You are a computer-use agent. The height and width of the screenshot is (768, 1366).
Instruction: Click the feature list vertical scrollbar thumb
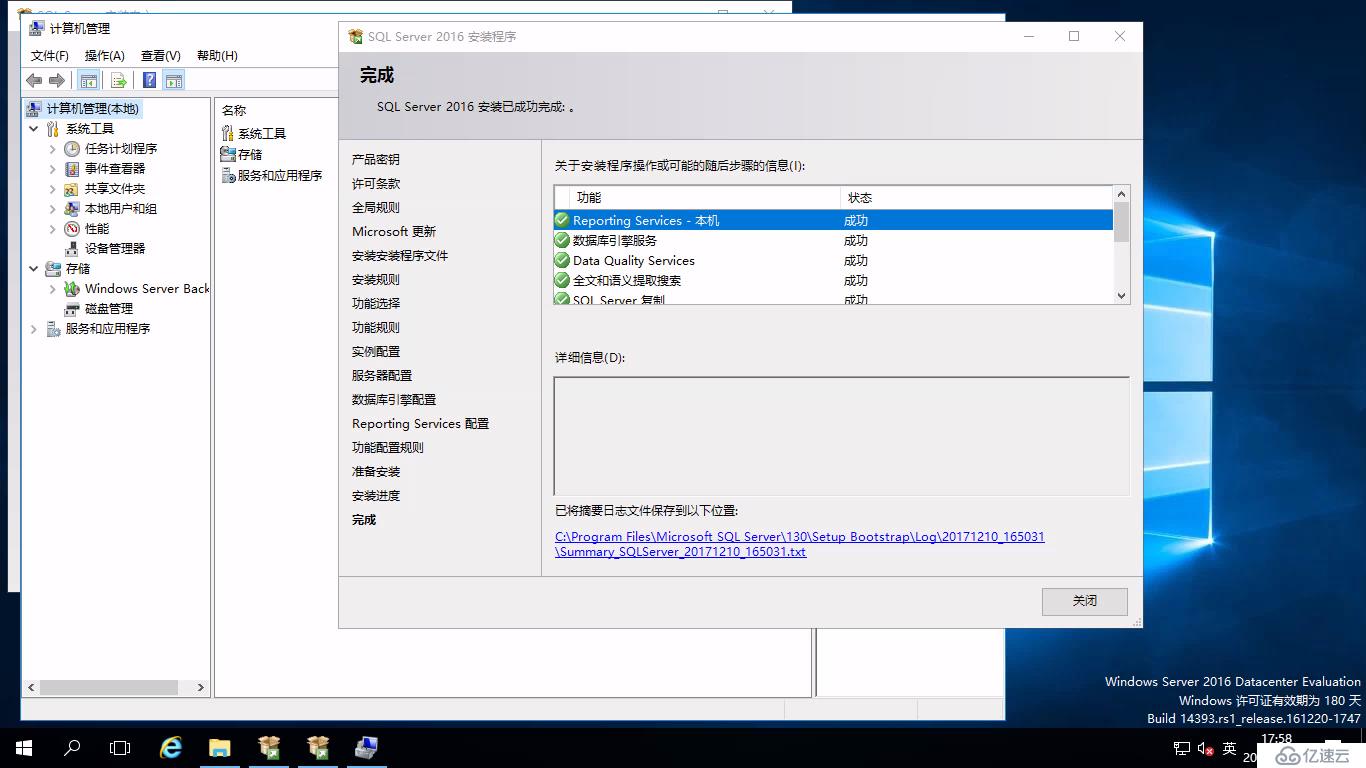click(x=1121, y=221)
